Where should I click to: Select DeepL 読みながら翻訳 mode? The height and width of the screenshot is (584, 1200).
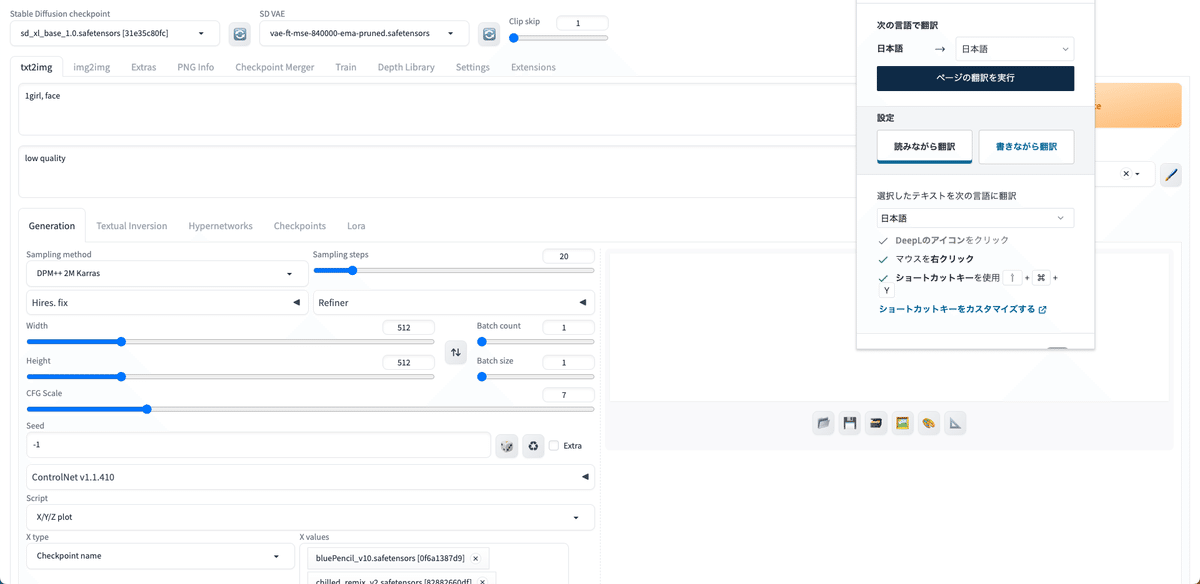coord(925,146)
